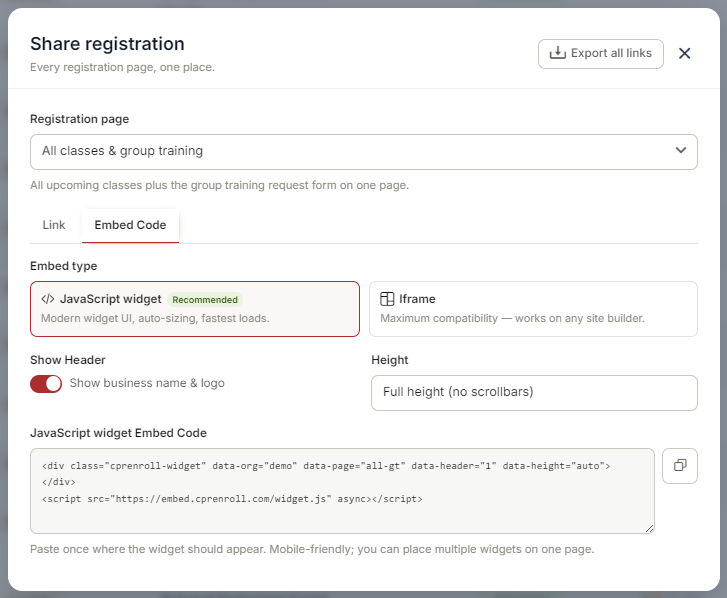Choose the Iframe embed type

(x=533, y=309)
